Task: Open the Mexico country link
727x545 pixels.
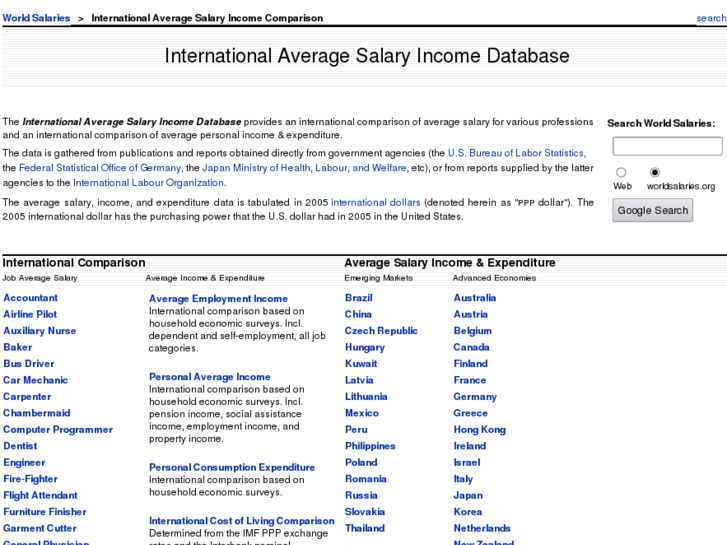Action: [x=362, y=413]
